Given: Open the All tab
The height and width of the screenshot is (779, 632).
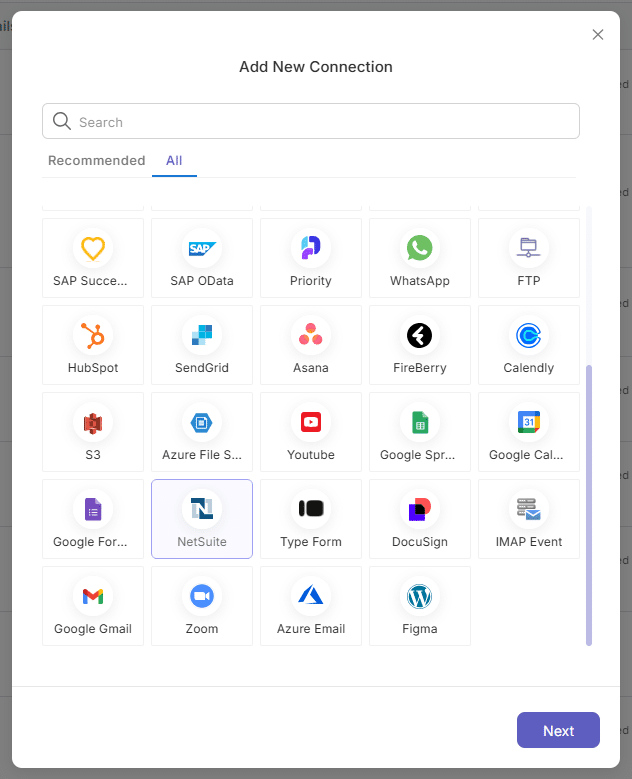Looking at the screenshot, I should point(174,160).
